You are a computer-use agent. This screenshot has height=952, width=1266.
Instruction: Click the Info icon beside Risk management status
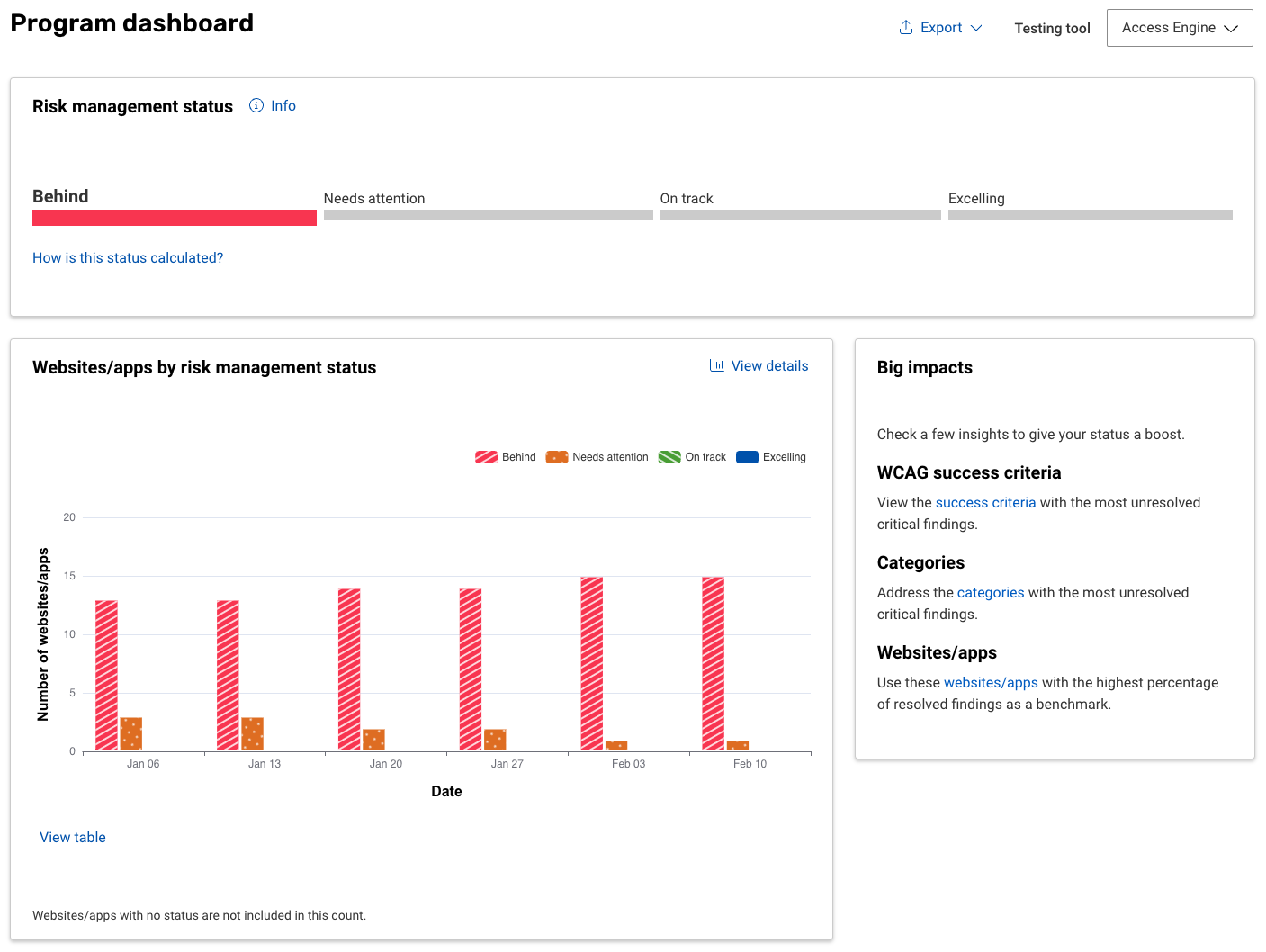255,105
